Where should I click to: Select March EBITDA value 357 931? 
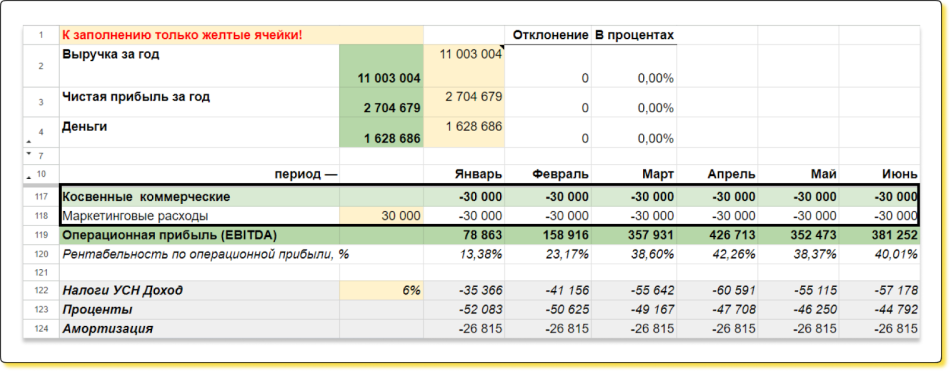pos(634,235)
